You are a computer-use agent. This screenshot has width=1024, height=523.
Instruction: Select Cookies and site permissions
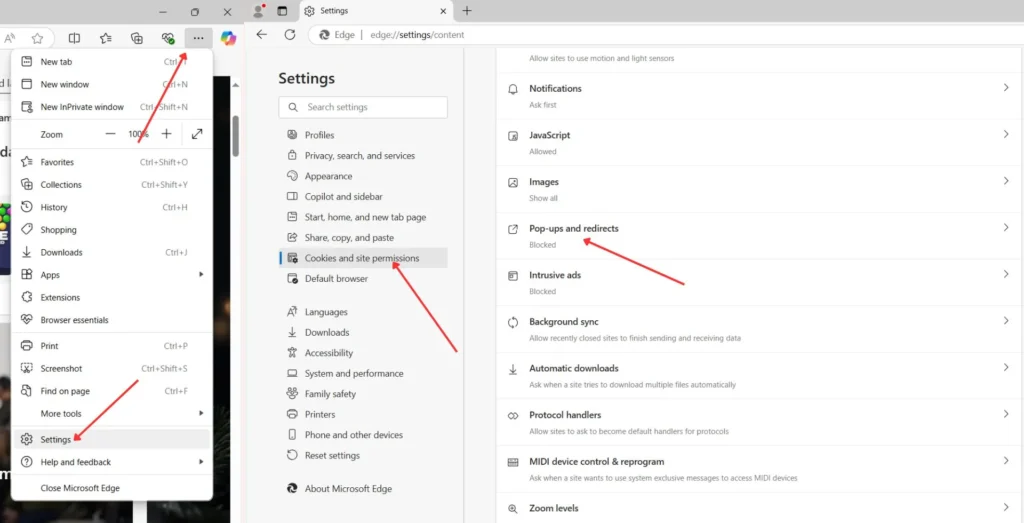click(x=363, y=258)
